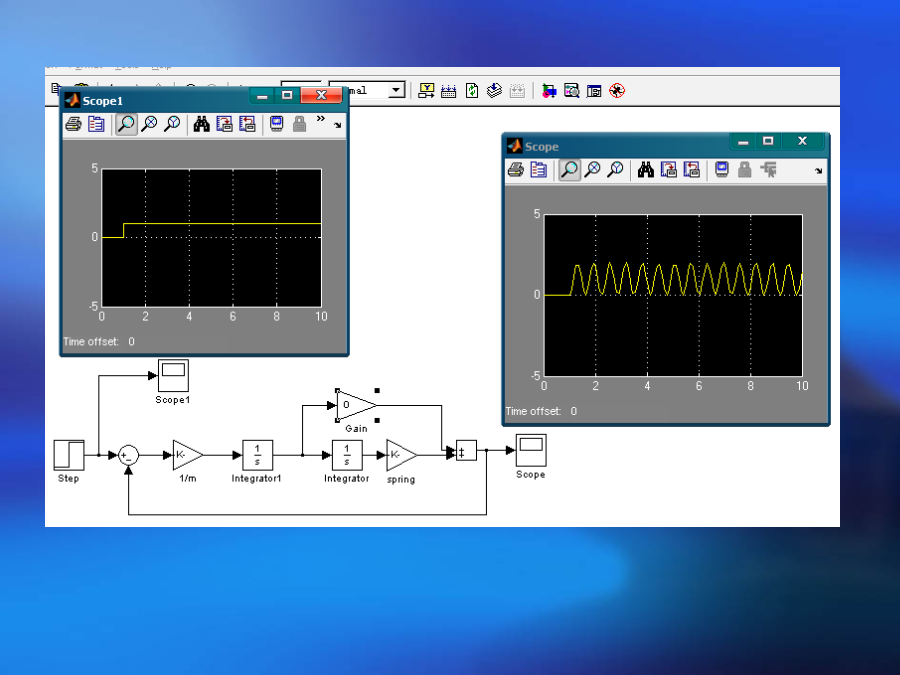900x675 pixels.
Task: Click the greyed-out build icon in Simulink toolbar
Action: tap(517, 91)
